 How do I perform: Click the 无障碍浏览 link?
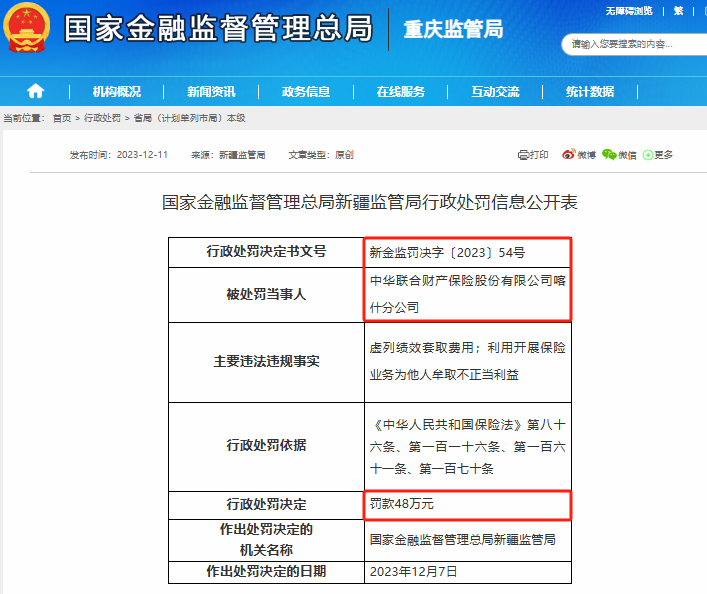point(629,11)
